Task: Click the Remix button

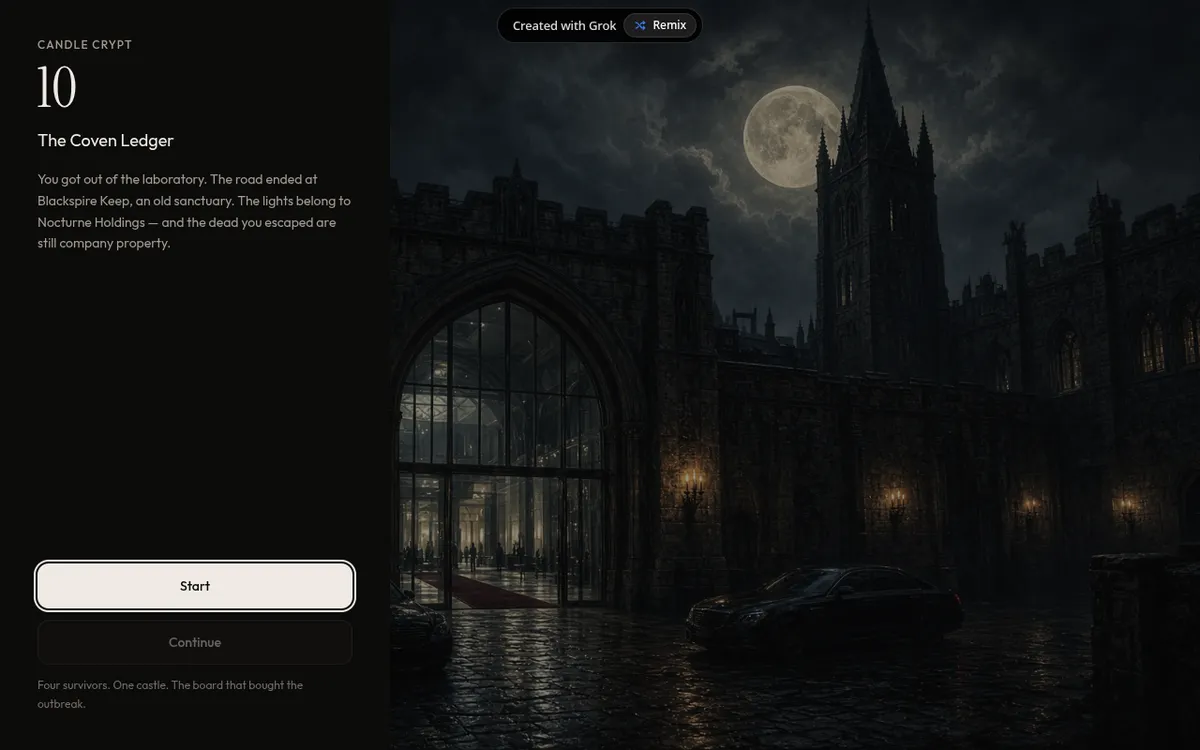Action: pos(660,25)
